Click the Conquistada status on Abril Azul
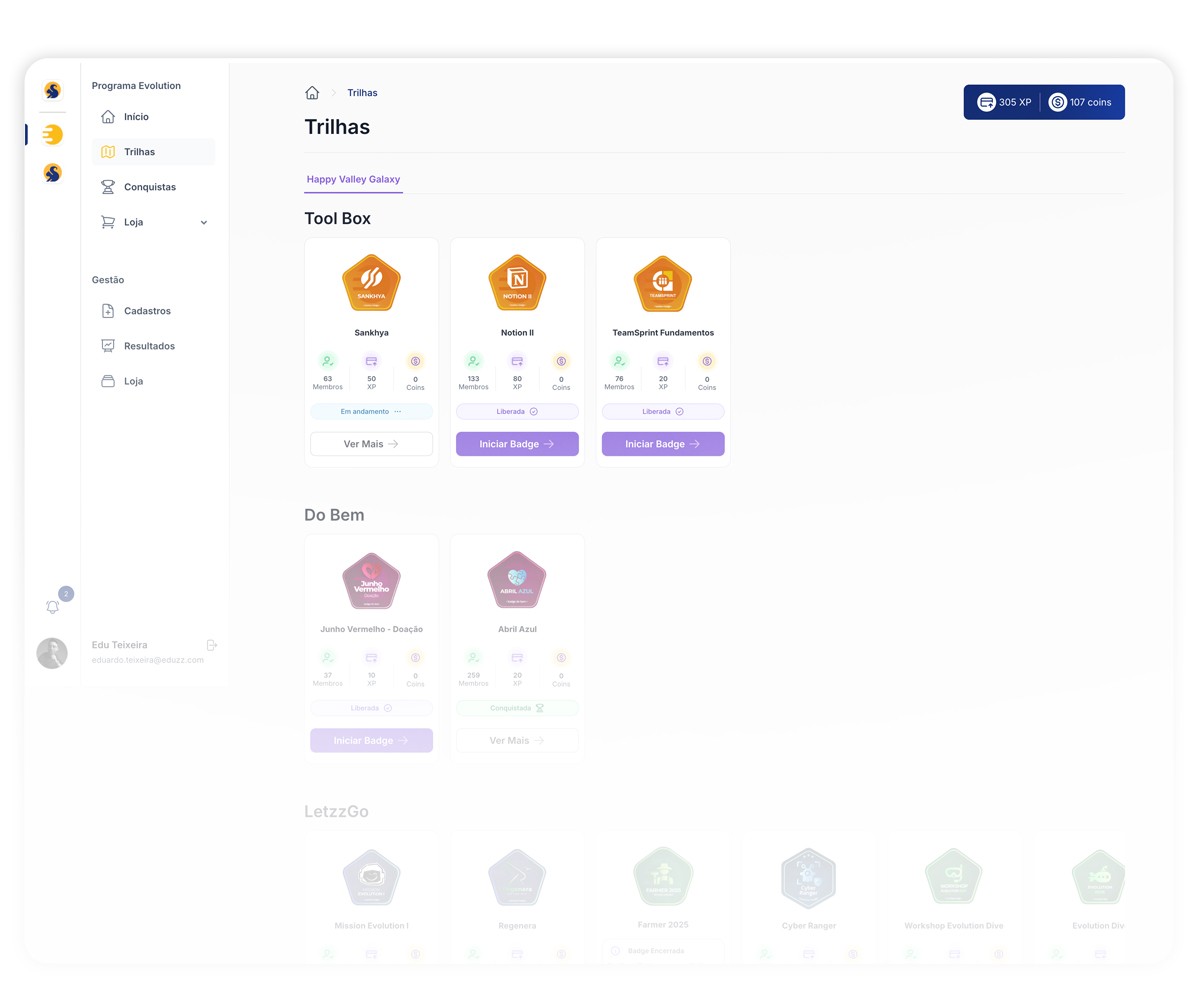The width and height of the screenshot is (1200, 992). tap(517, 708)
